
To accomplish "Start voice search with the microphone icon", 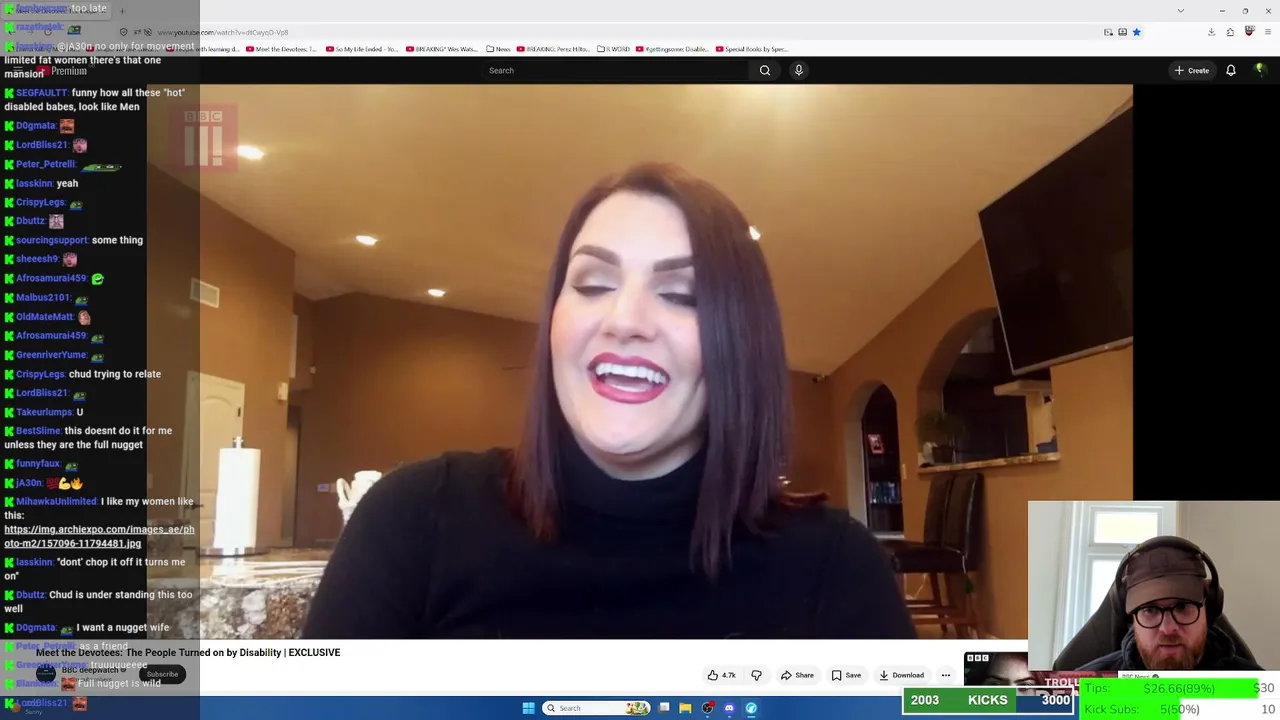I will pos(798,70).
